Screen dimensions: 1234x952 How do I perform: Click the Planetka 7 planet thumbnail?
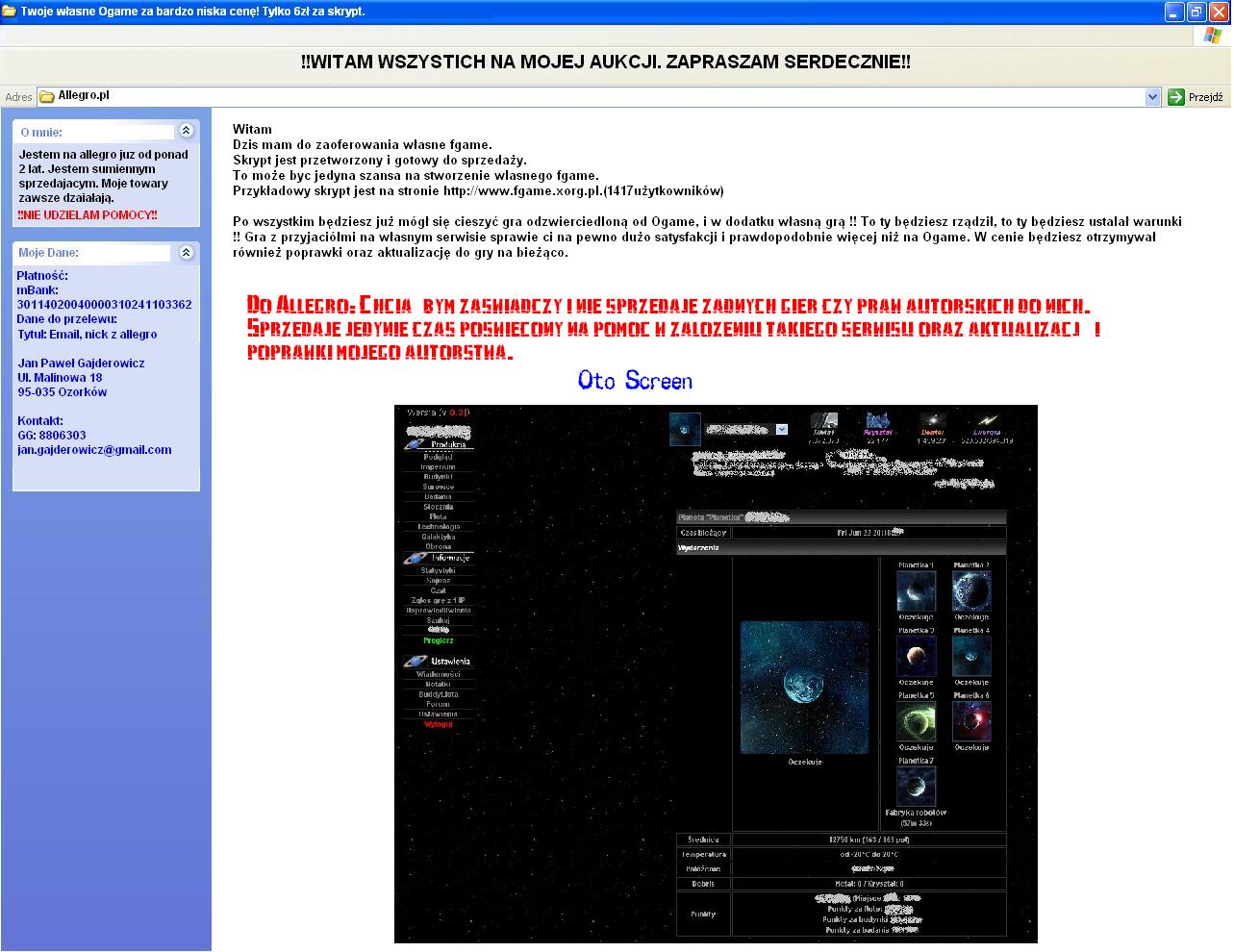(916, 787)
